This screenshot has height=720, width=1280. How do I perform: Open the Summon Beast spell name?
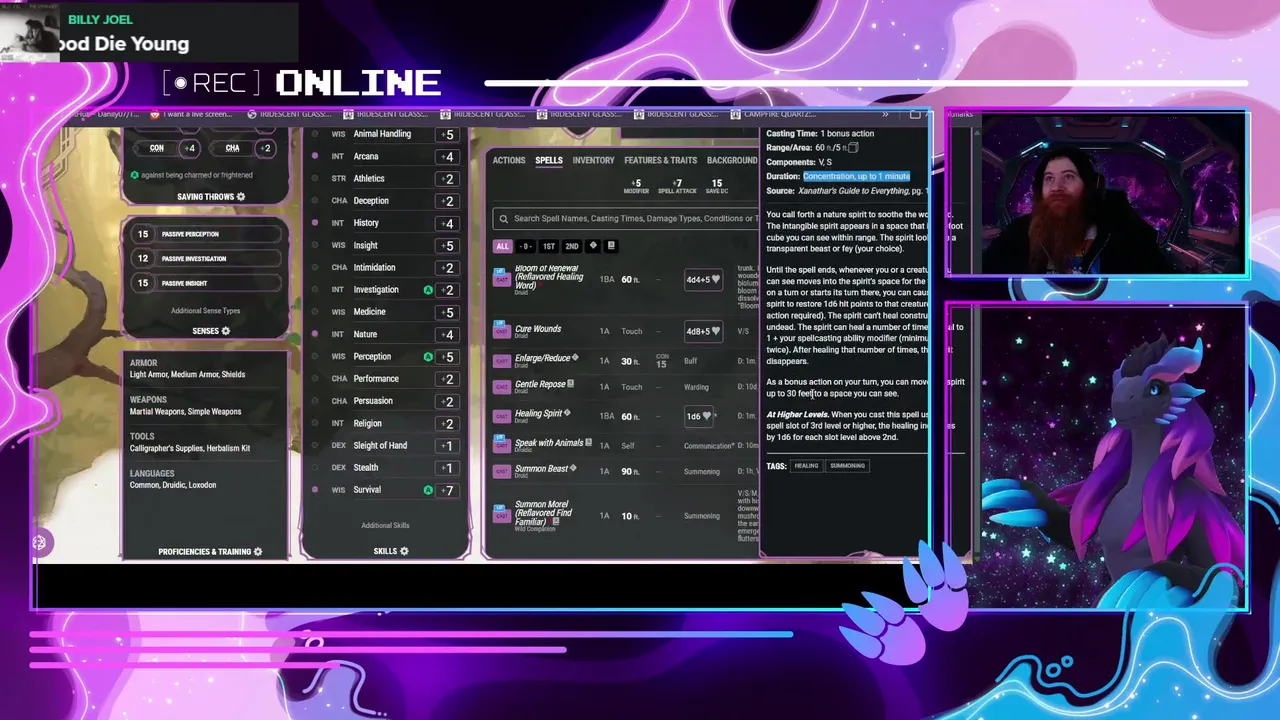point(541,468)
